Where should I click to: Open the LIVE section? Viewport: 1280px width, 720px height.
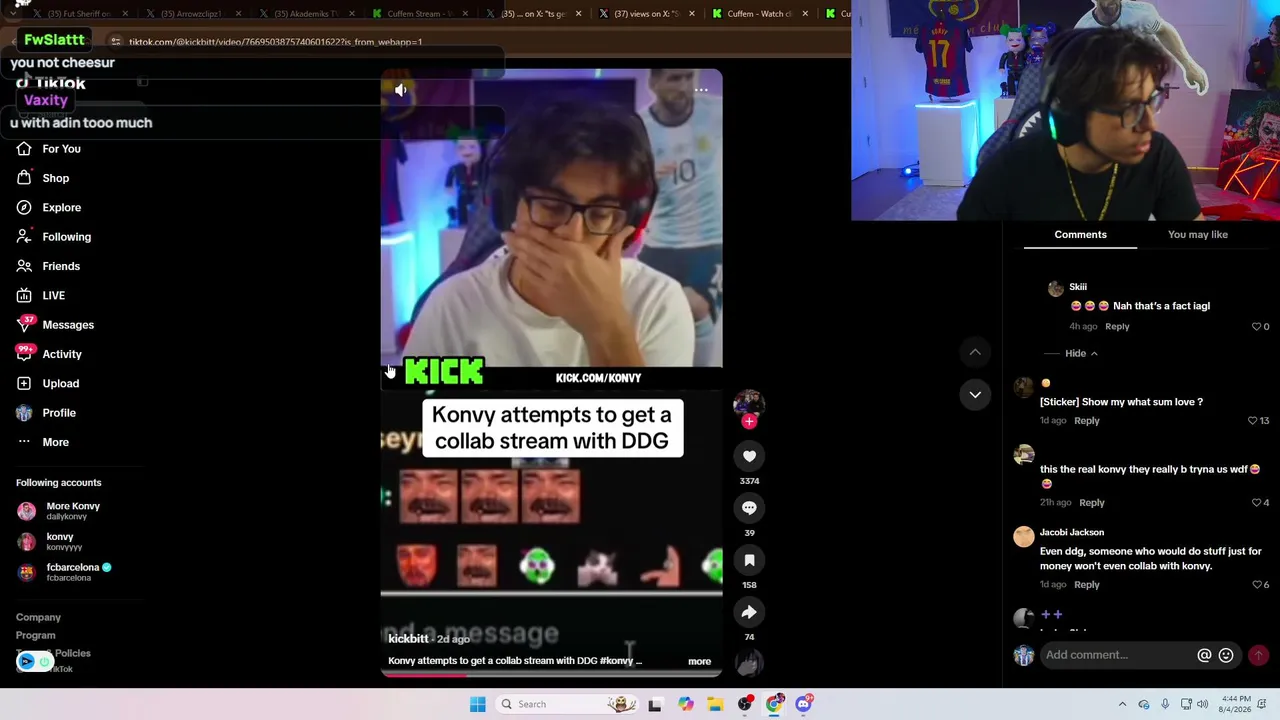[41, 296]
